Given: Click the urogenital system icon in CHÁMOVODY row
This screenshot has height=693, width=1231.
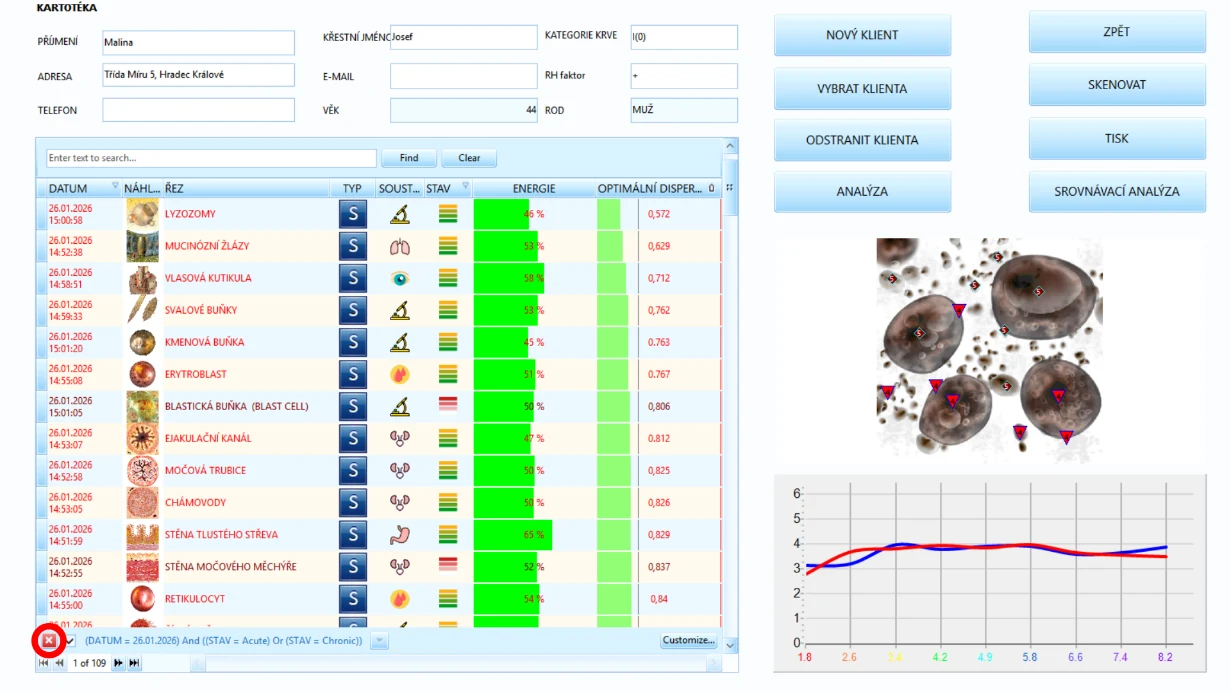Looking at the screenshot, I should 400,502.
